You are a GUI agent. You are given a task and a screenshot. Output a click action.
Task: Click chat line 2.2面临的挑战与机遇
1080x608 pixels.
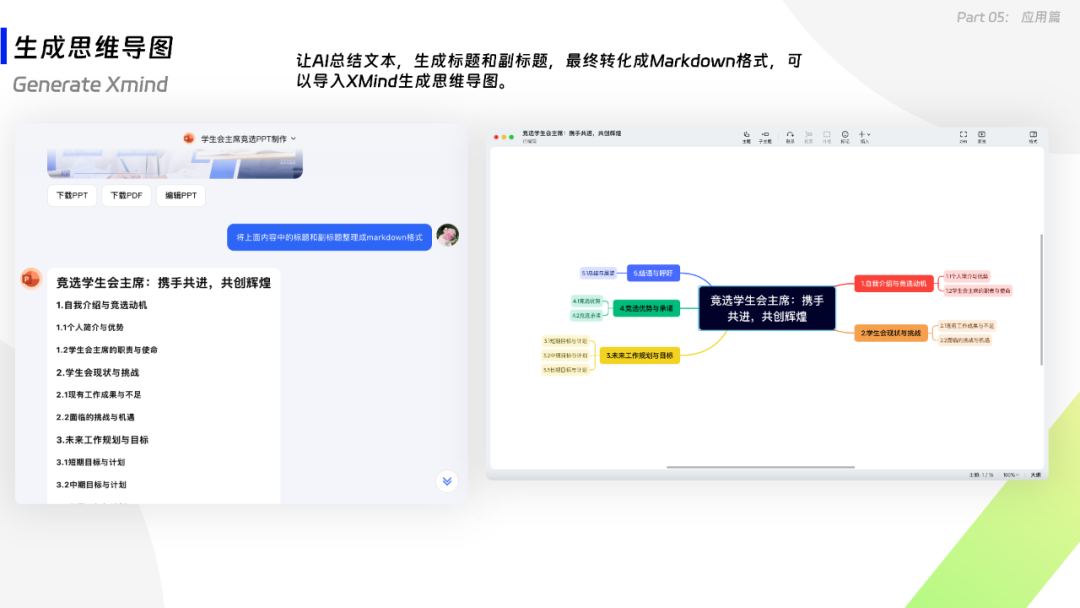pos(95,417)
